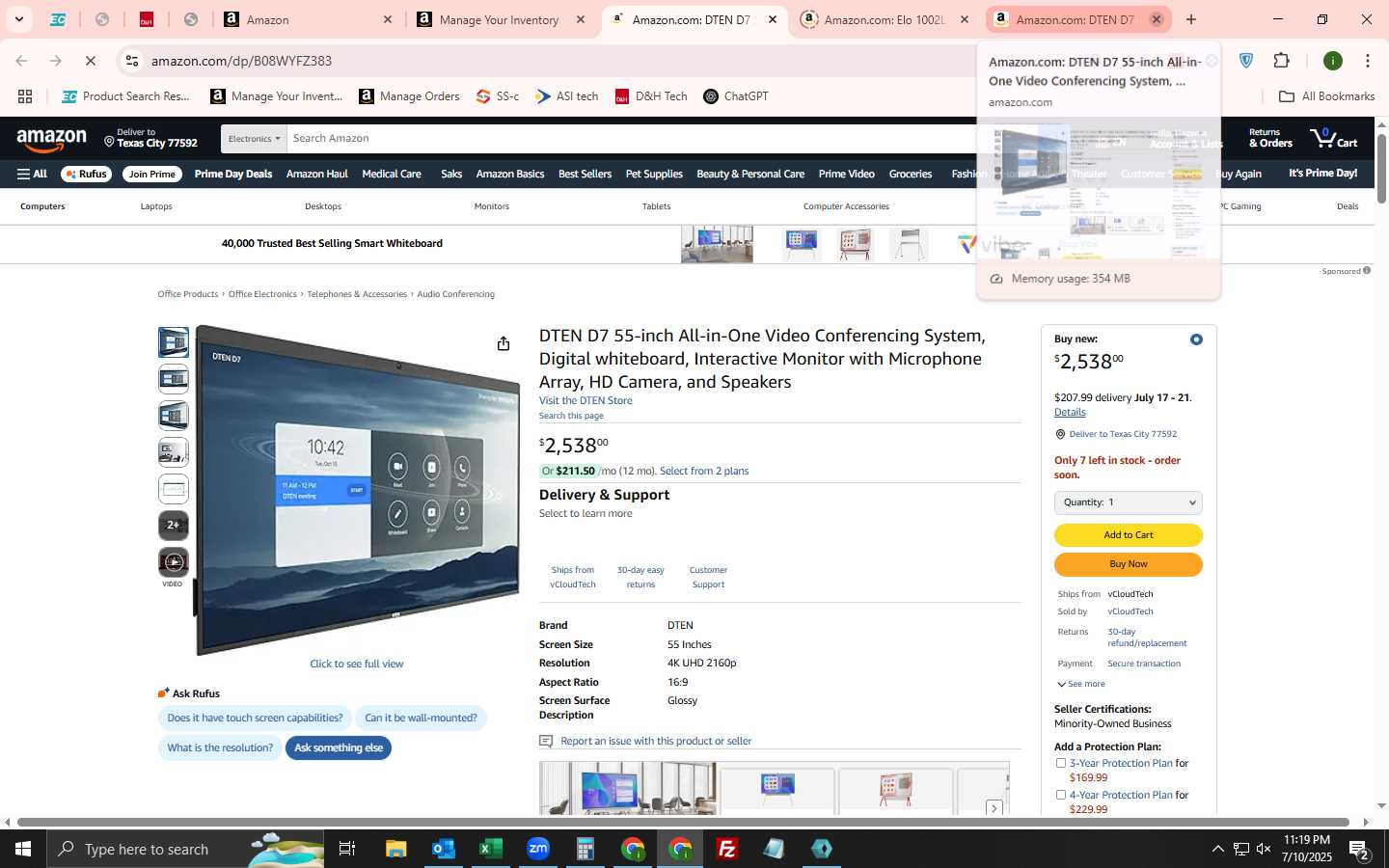The width and height of the screenshot is (1389, 868).
Task: Click the Add to Cart button
Action: coord(1129,535)
